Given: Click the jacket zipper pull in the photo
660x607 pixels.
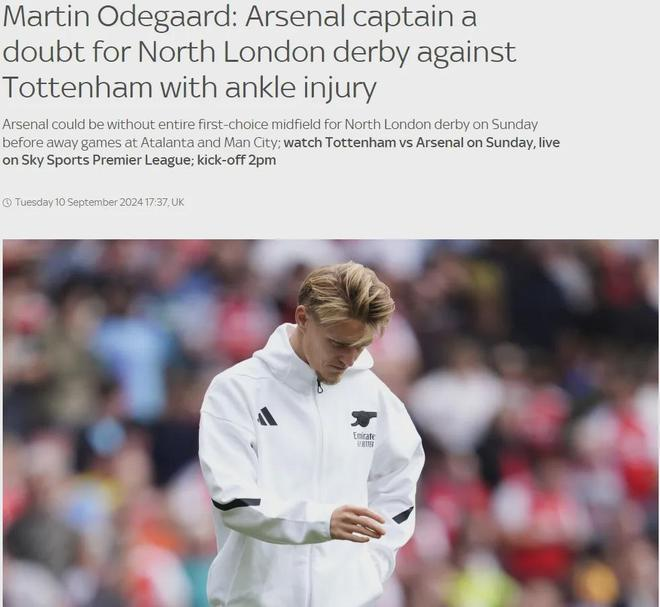Looking at the screenshot, I should [x=319, y=386].
